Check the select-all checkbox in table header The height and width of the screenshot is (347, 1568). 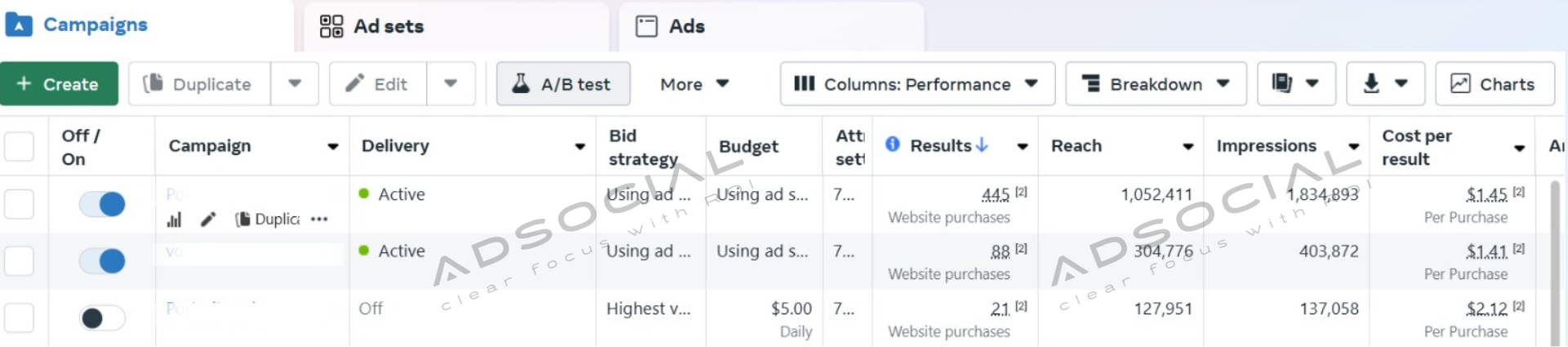[19, 147]
